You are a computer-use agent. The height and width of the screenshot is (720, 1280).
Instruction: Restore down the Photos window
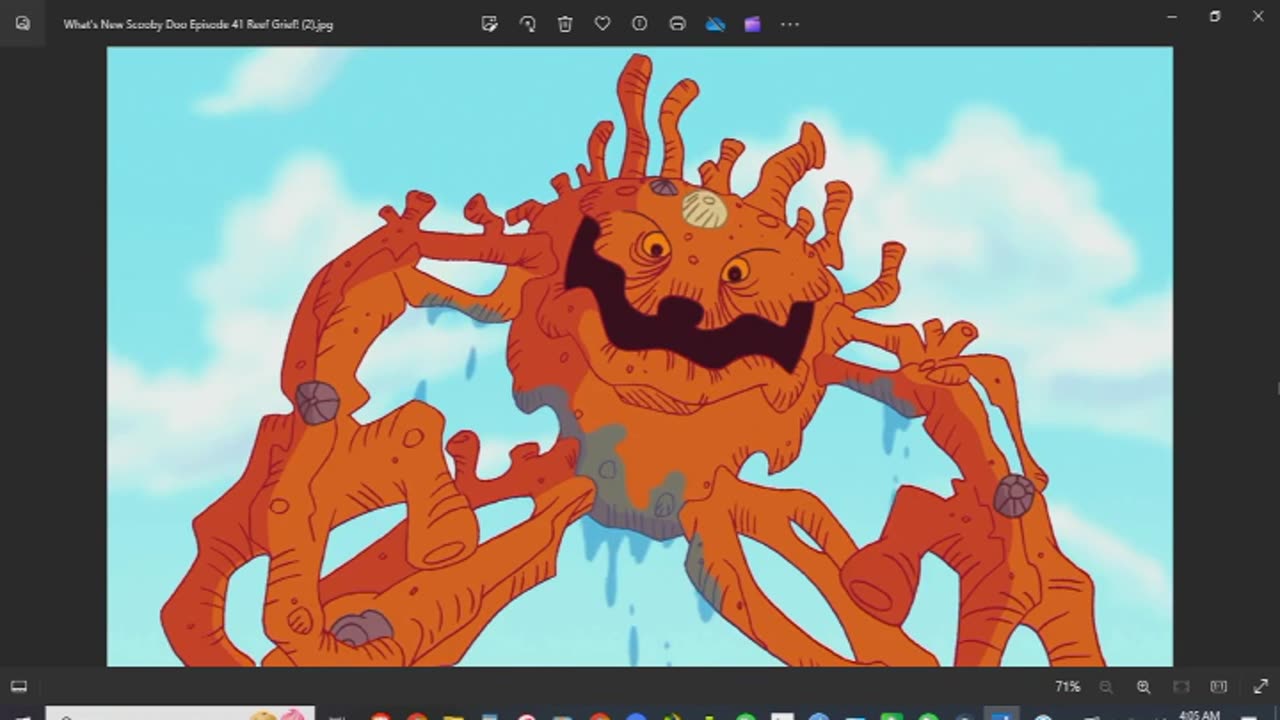pyautogui.click(x=1215, y=16)
